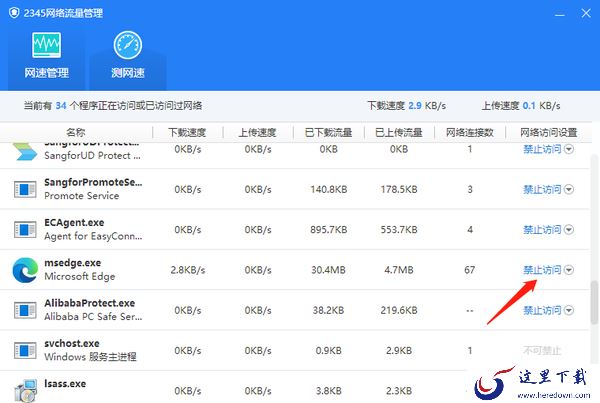Click the lsass.exe installer icon
This screenshot has height=403, width=600.
(26, 391)
